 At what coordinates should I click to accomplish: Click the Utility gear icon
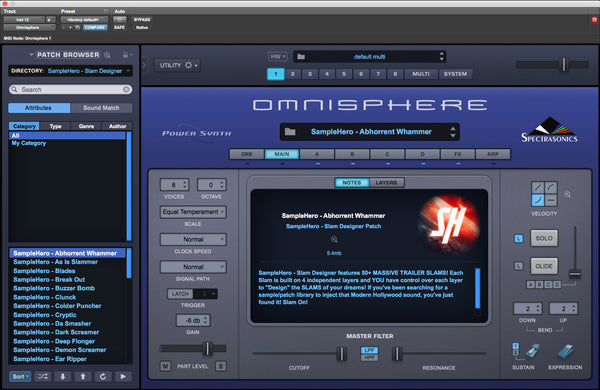(x=189, y=65)
